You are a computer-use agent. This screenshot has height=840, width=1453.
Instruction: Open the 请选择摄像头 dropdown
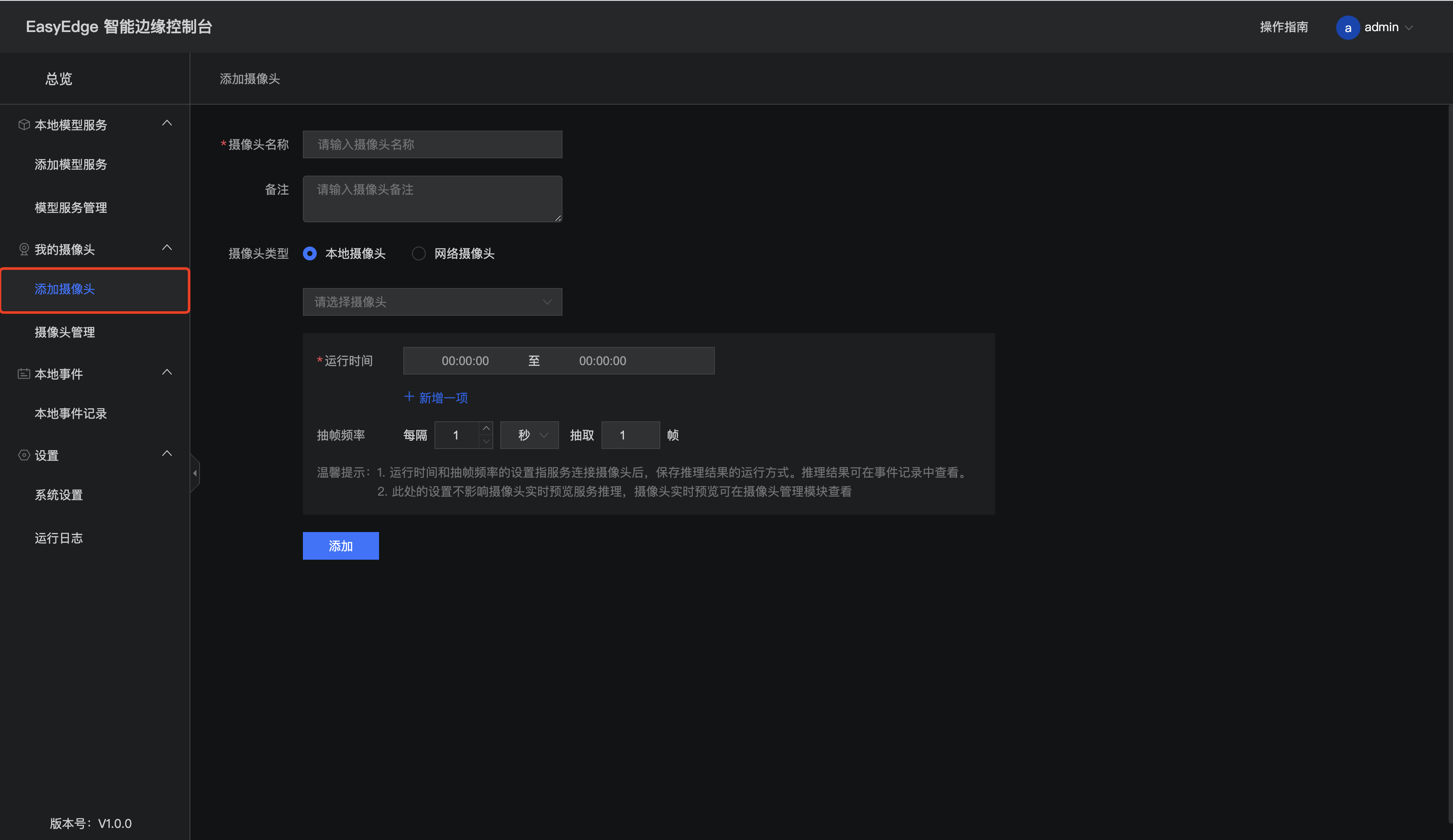point(432,301)
